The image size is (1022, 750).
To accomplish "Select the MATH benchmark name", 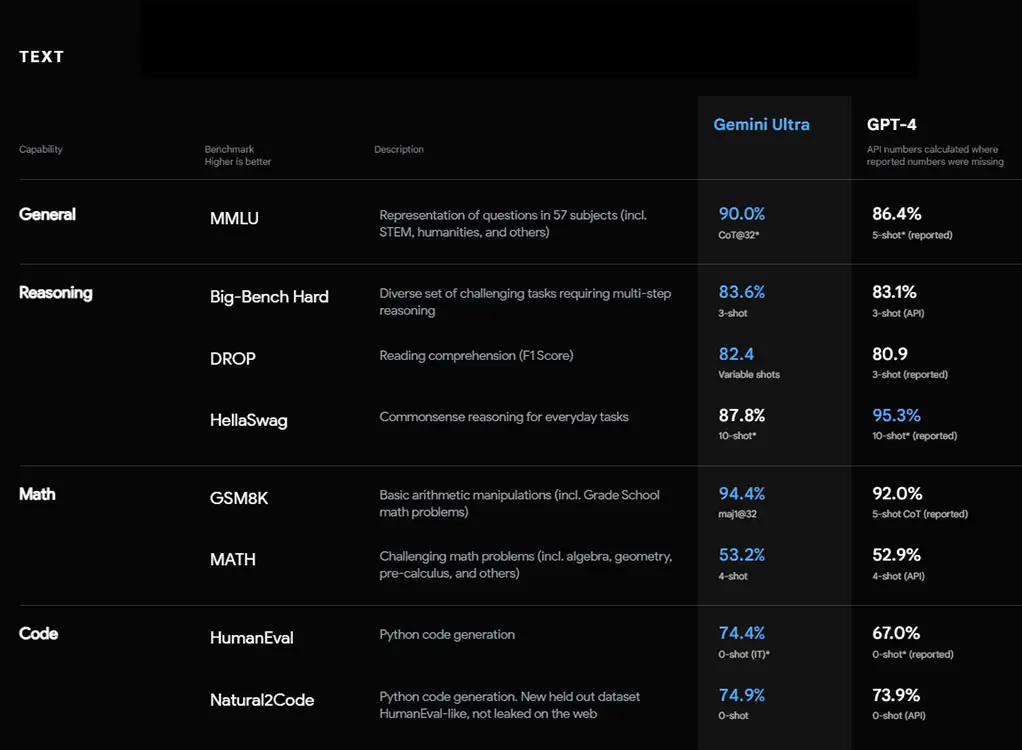I will [x=233, y=560].
